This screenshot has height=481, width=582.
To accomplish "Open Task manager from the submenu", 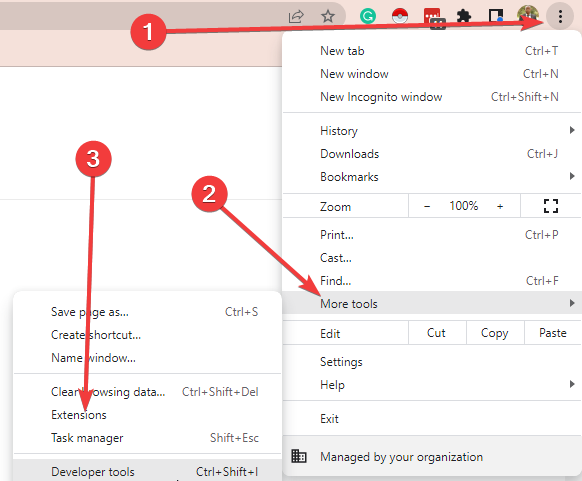I will [x=147, y=438].
